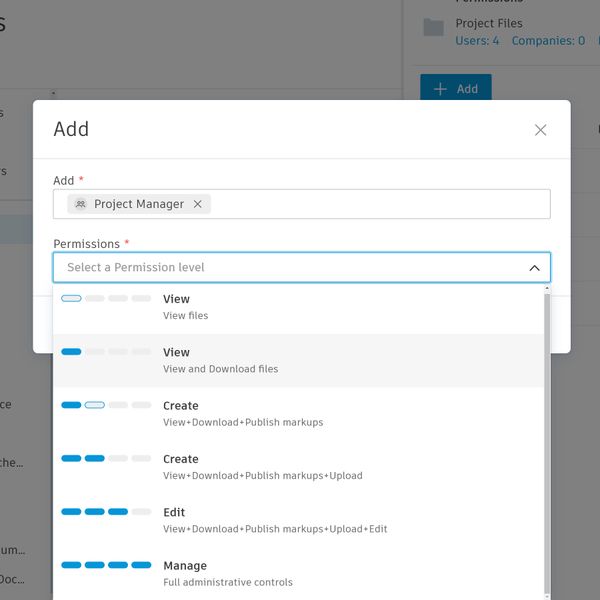This screenshot has height=600, width=600.
Task: Click the permission list scrollbar
Action: click(x=546, y=440)
